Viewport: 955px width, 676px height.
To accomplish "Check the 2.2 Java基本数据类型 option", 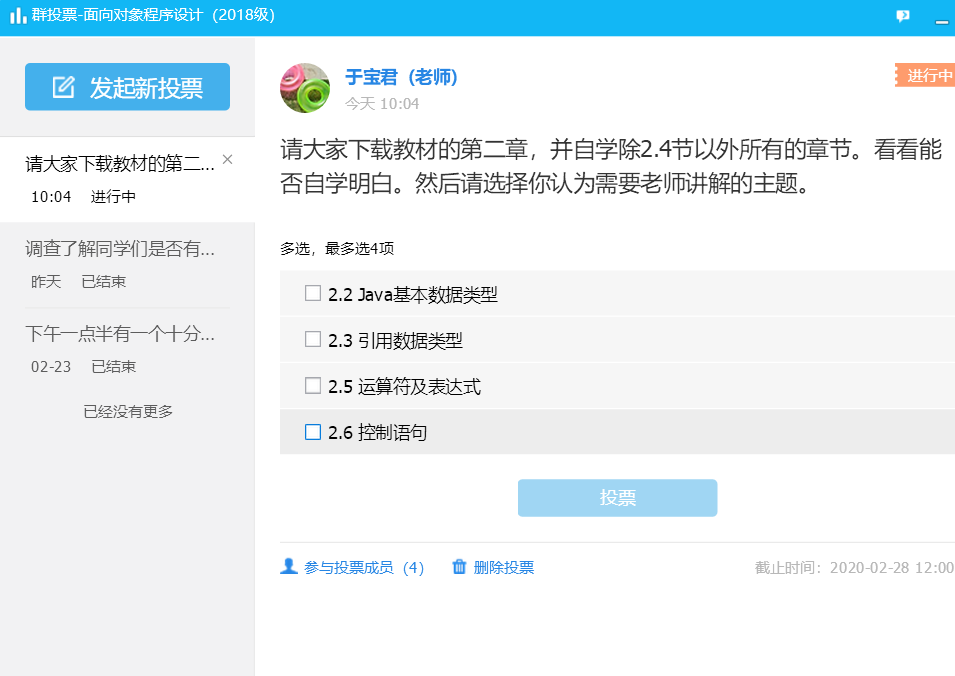I will (313, 293).
